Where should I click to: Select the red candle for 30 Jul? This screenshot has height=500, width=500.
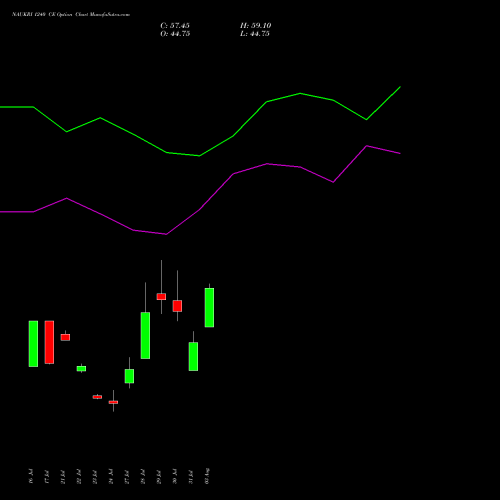point(177,306)
